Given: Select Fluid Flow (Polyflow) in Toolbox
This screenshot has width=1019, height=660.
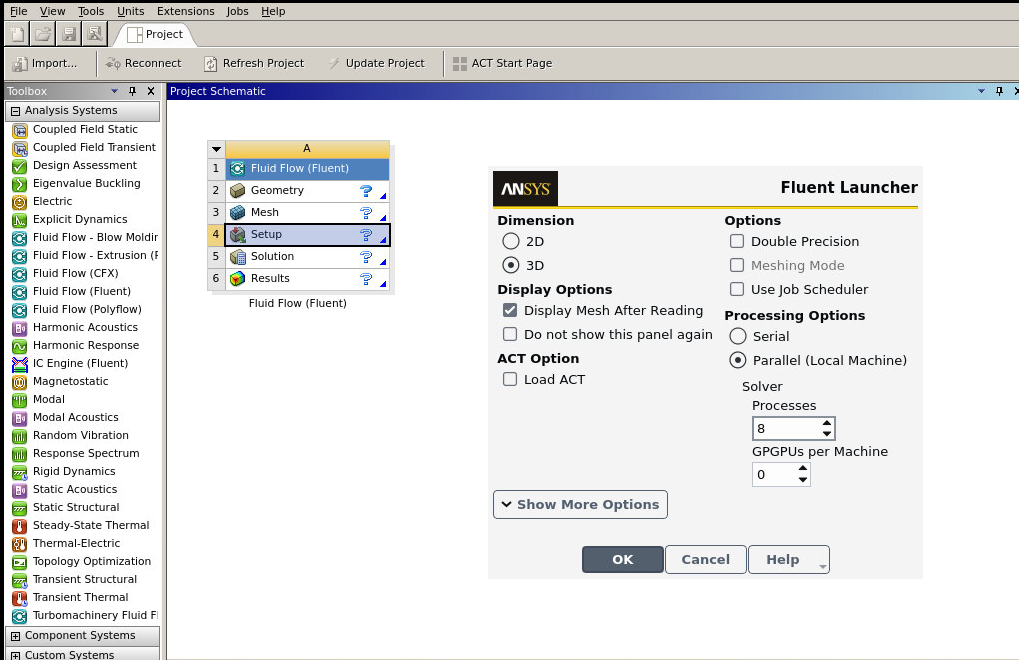Looking at the screenshot, I should [87, 309].
